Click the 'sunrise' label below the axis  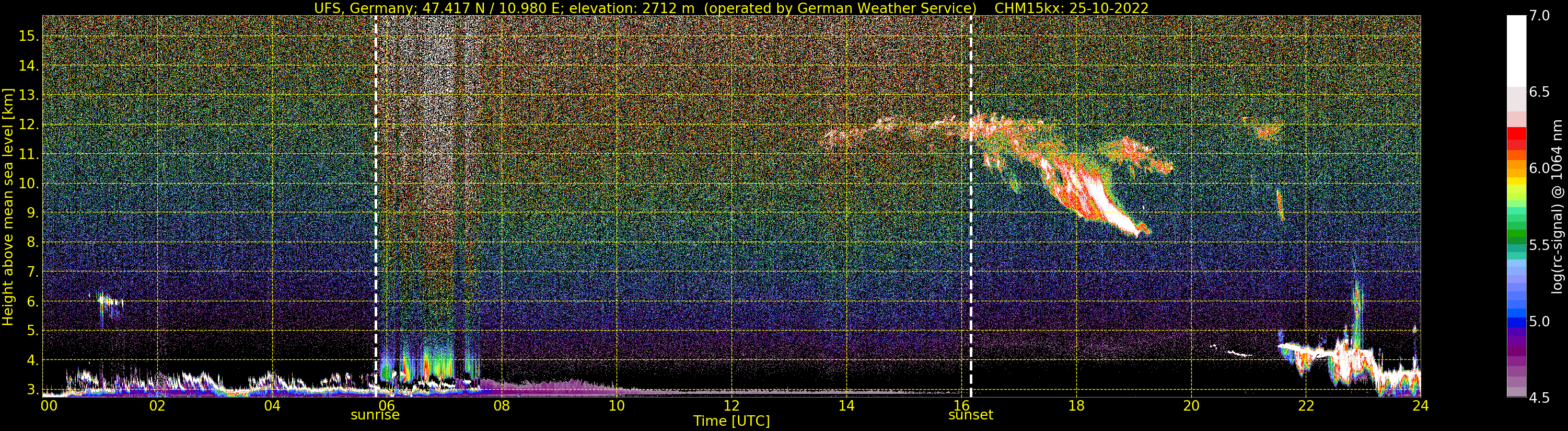click(x=375, y=415)
